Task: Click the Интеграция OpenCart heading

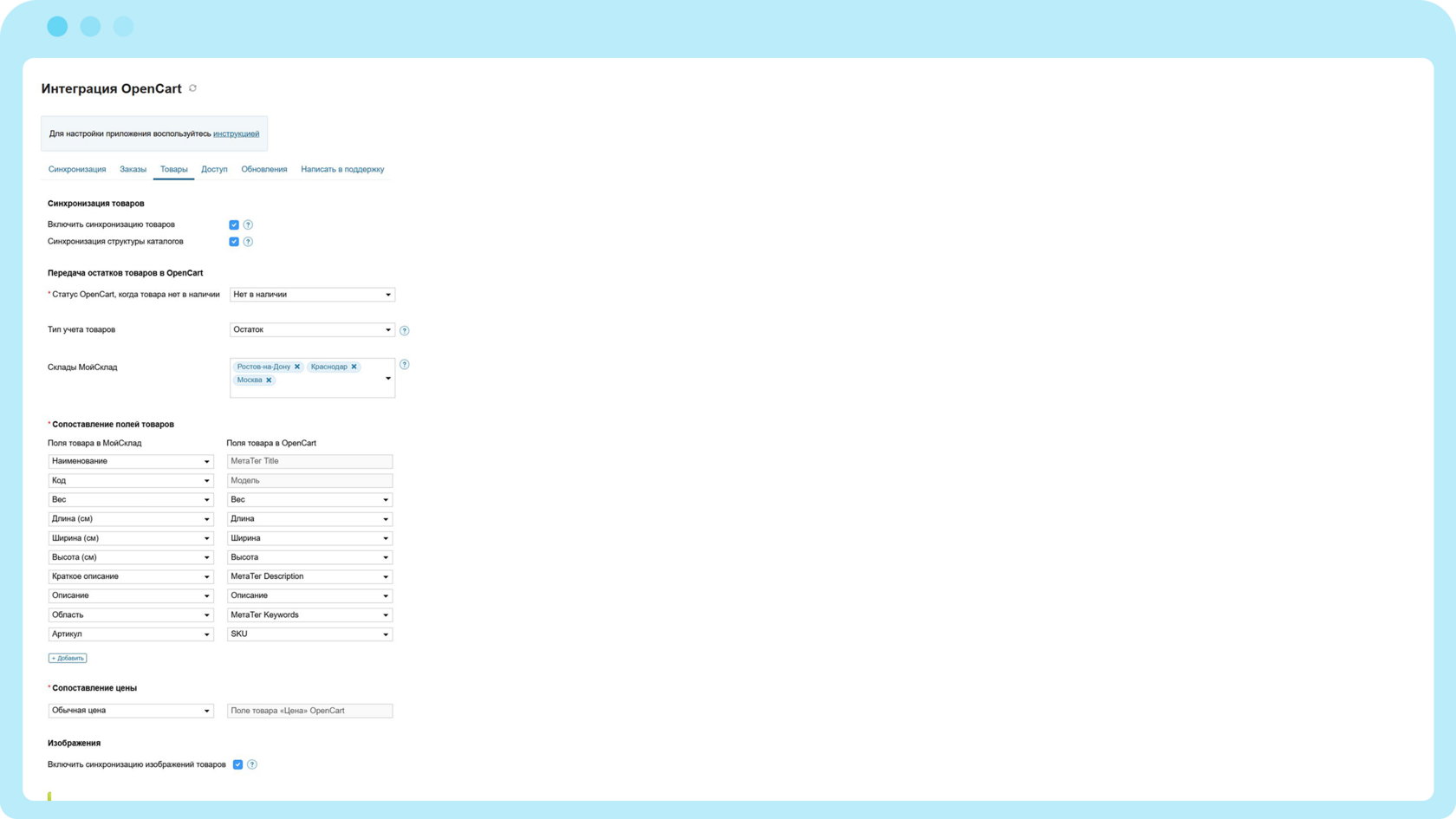Action: click(112, 88)
